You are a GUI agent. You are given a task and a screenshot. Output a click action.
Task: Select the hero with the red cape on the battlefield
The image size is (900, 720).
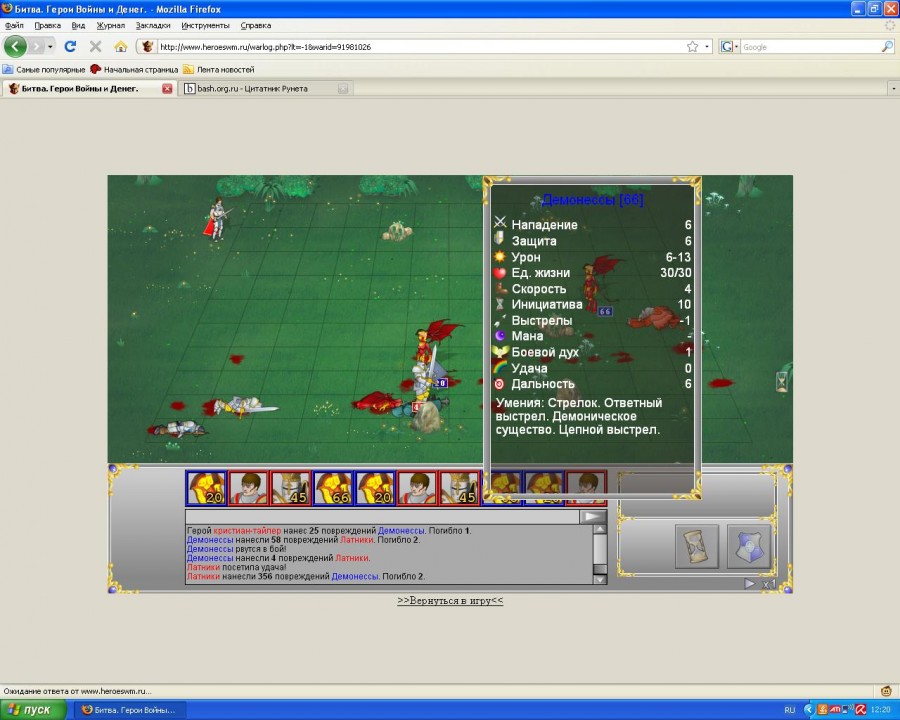coord(217,219)
